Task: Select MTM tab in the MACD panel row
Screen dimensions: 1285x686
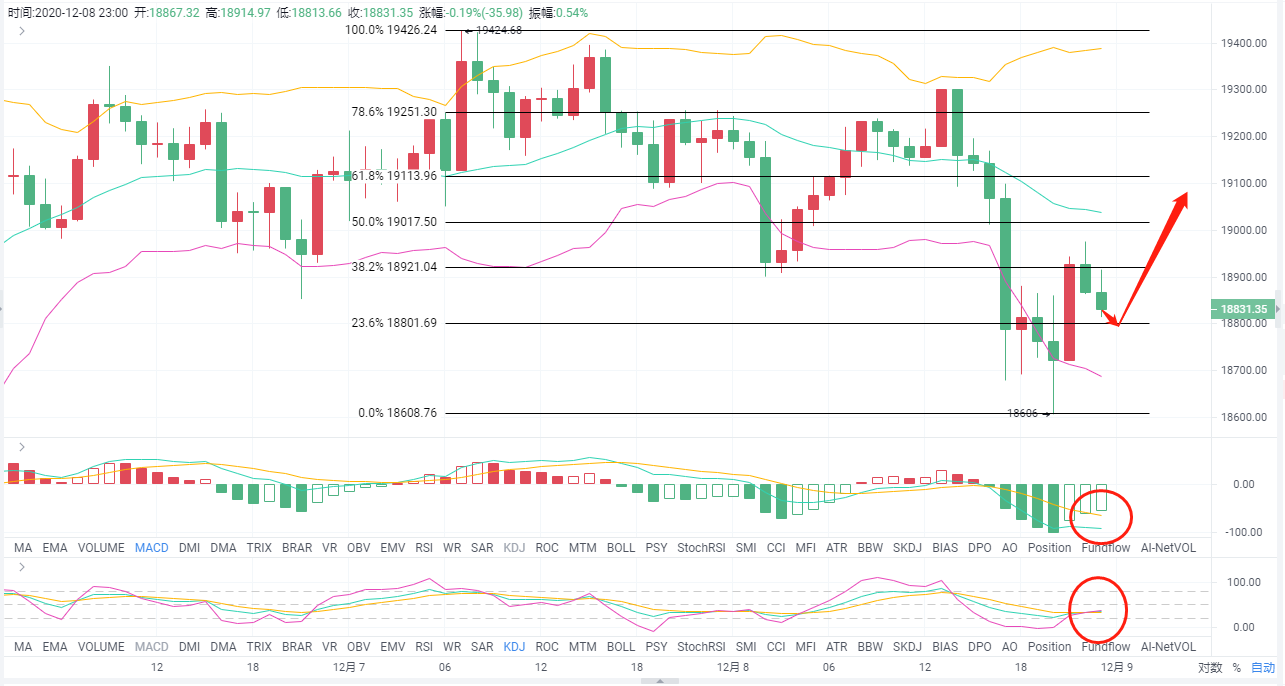Action: point(582,548)
